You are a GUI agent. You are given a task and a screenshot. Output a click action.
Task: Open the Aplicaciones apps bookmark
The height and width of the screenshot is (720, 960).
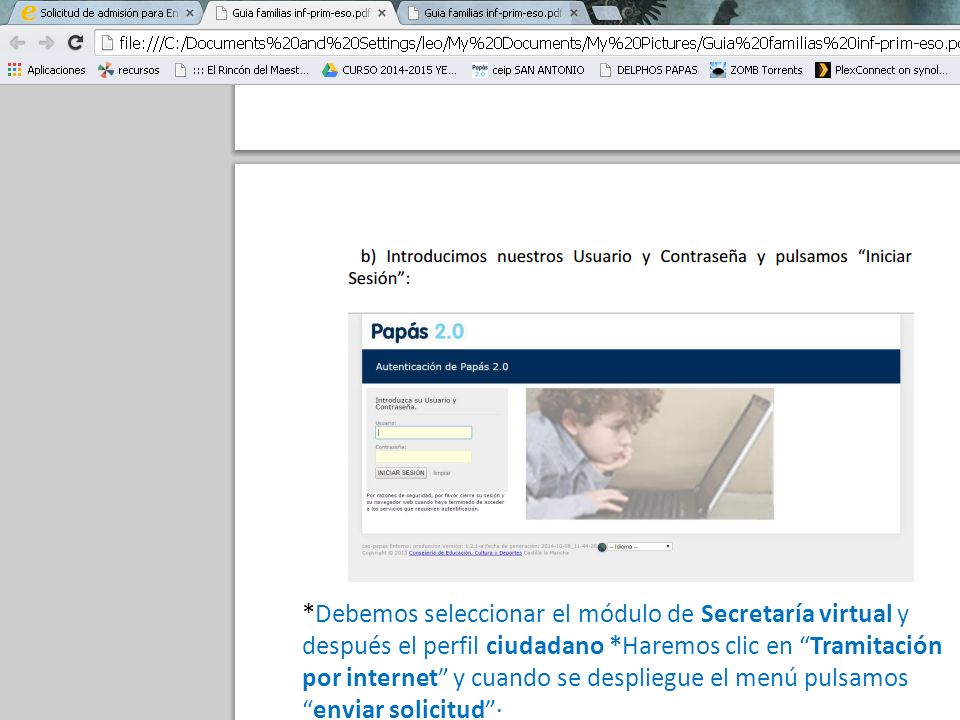pos(47,70)
